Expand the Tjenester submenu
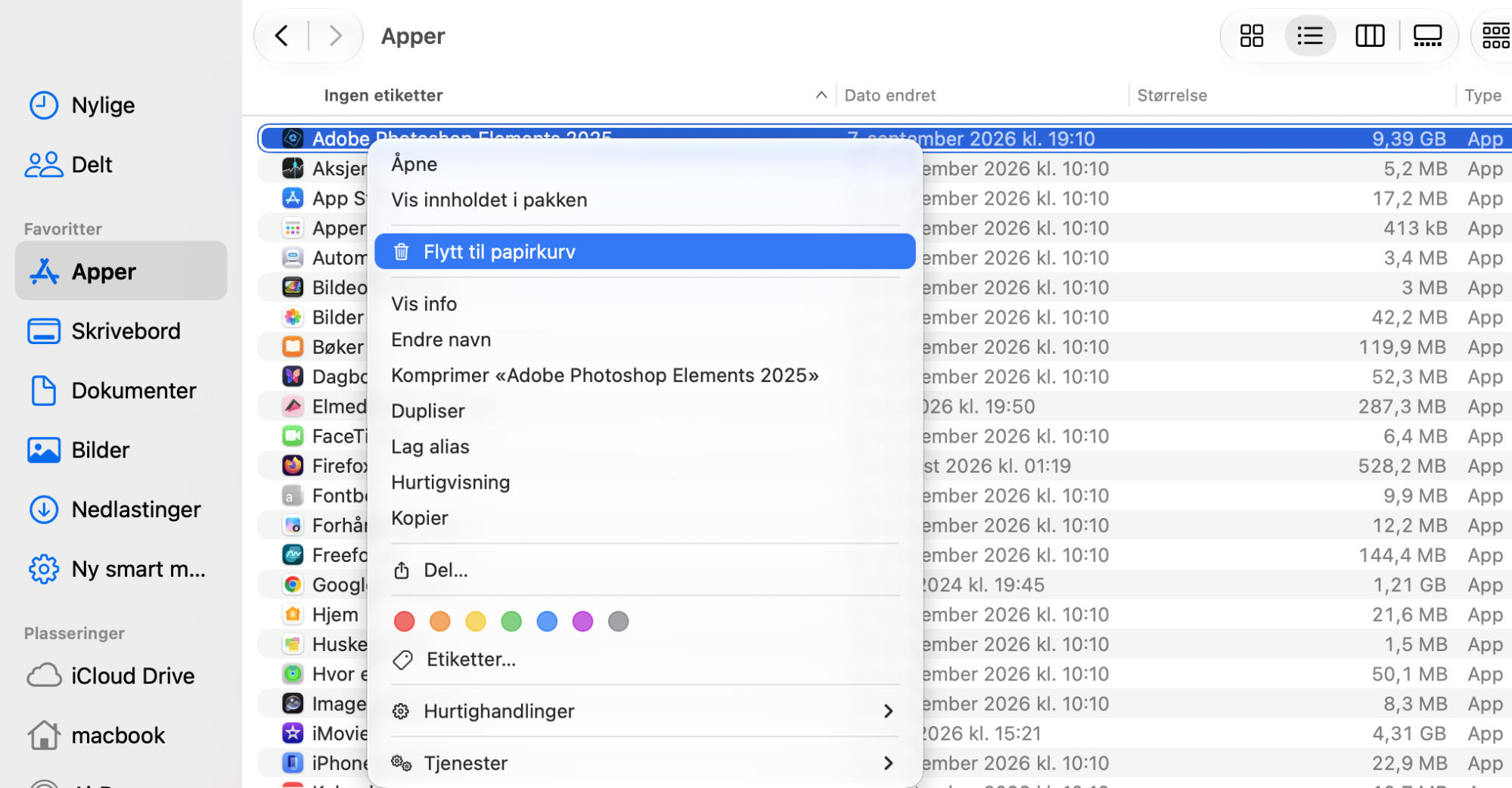This screenshot has height=788, width=1512. click(645, 764)
